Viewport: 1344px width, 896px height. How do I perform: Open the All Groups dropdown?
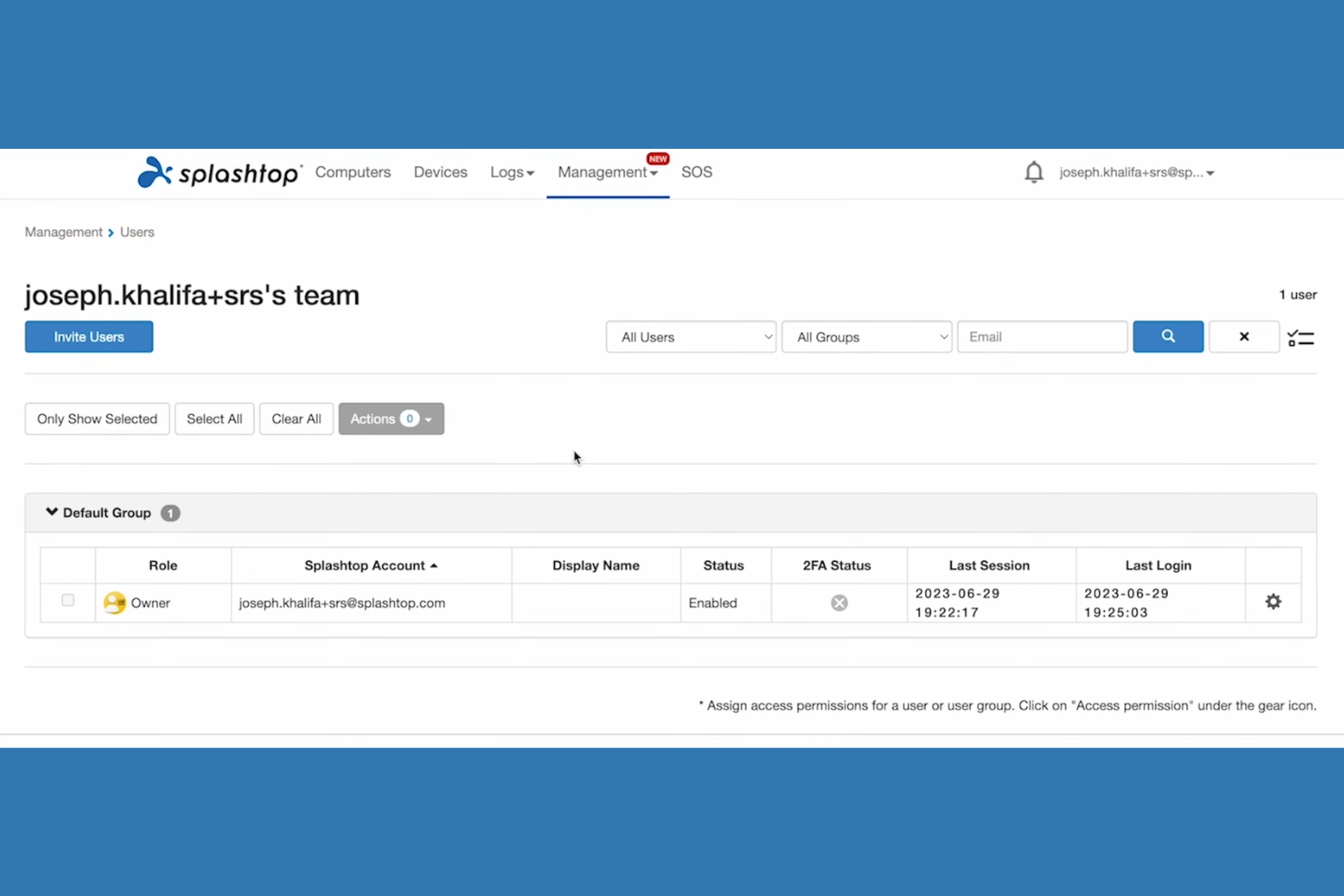(866, 337)
